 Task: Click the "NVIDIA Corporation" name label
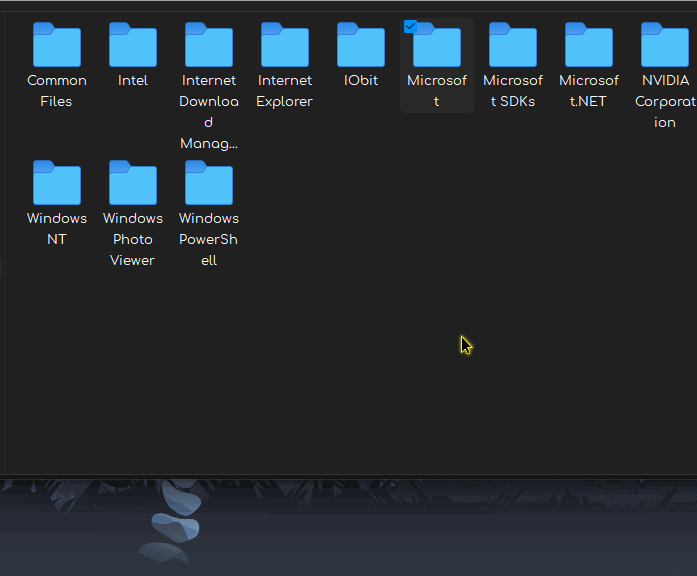(x=665, y=101)
